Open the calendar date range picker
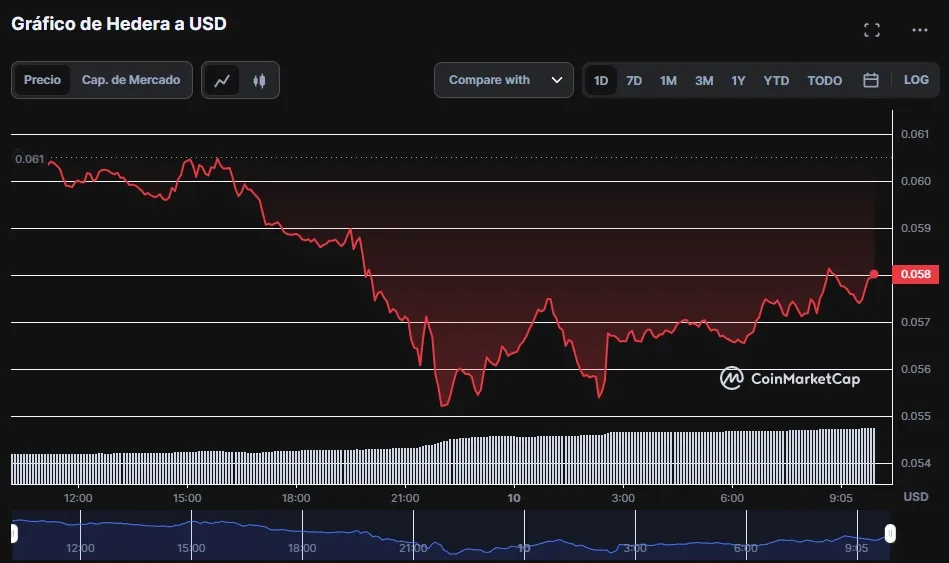Image resolution: width=949 pixels, height=563 pixels. pyautogui.click(x=871, y=80)
